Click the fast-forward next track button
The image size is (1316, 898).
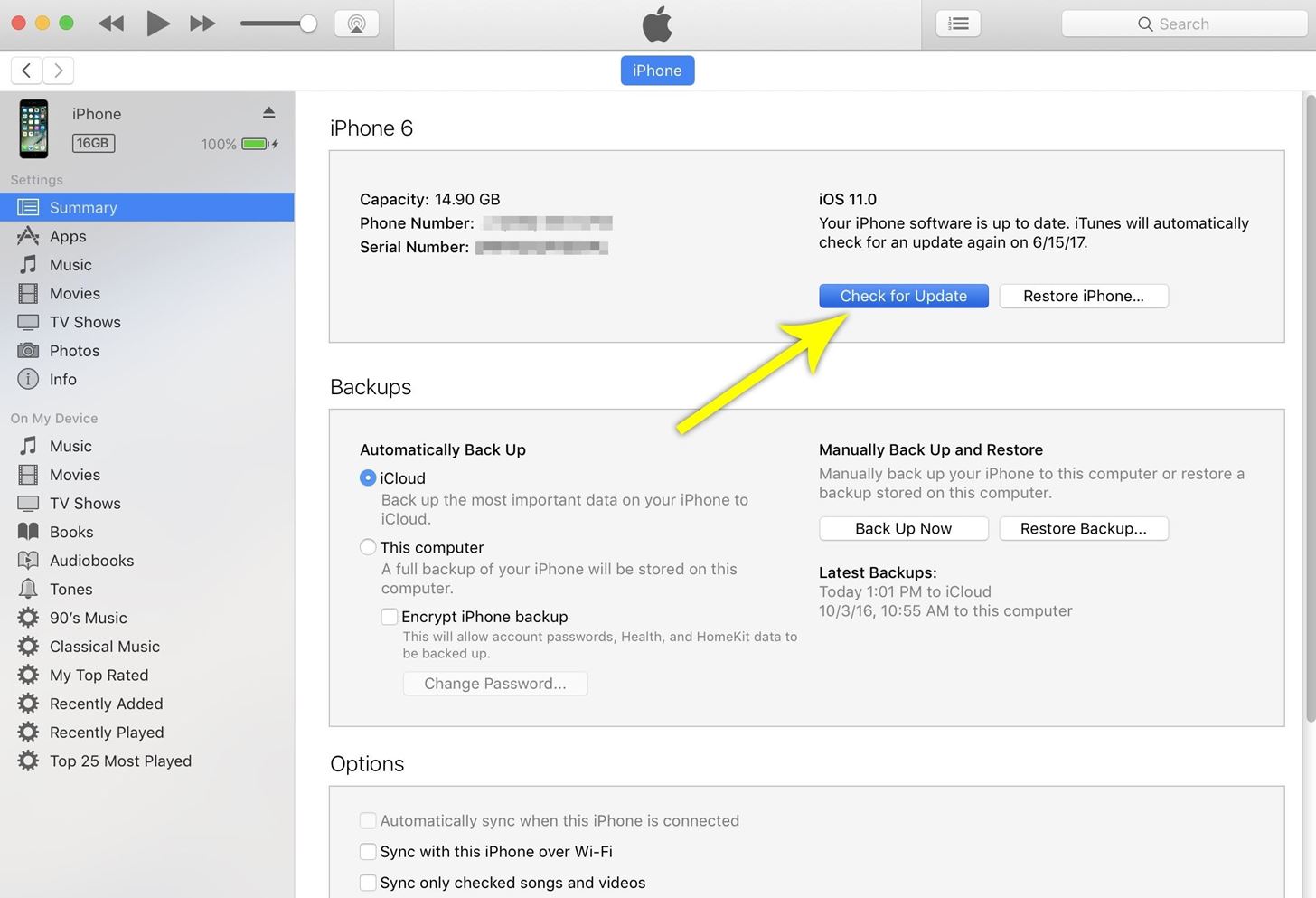point(202,24)
